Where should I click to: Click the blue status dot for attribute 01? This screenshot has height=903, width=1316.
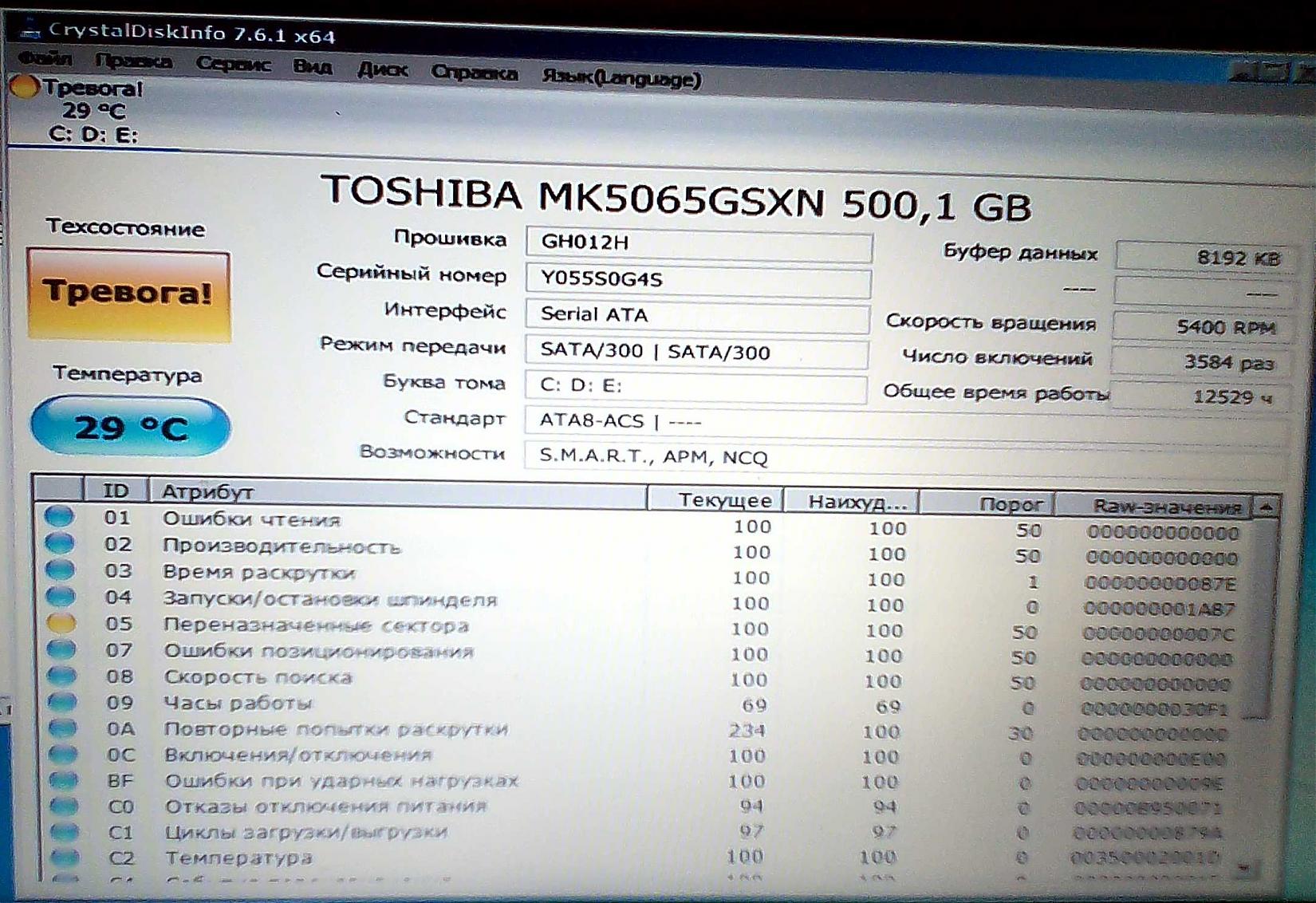59,516
